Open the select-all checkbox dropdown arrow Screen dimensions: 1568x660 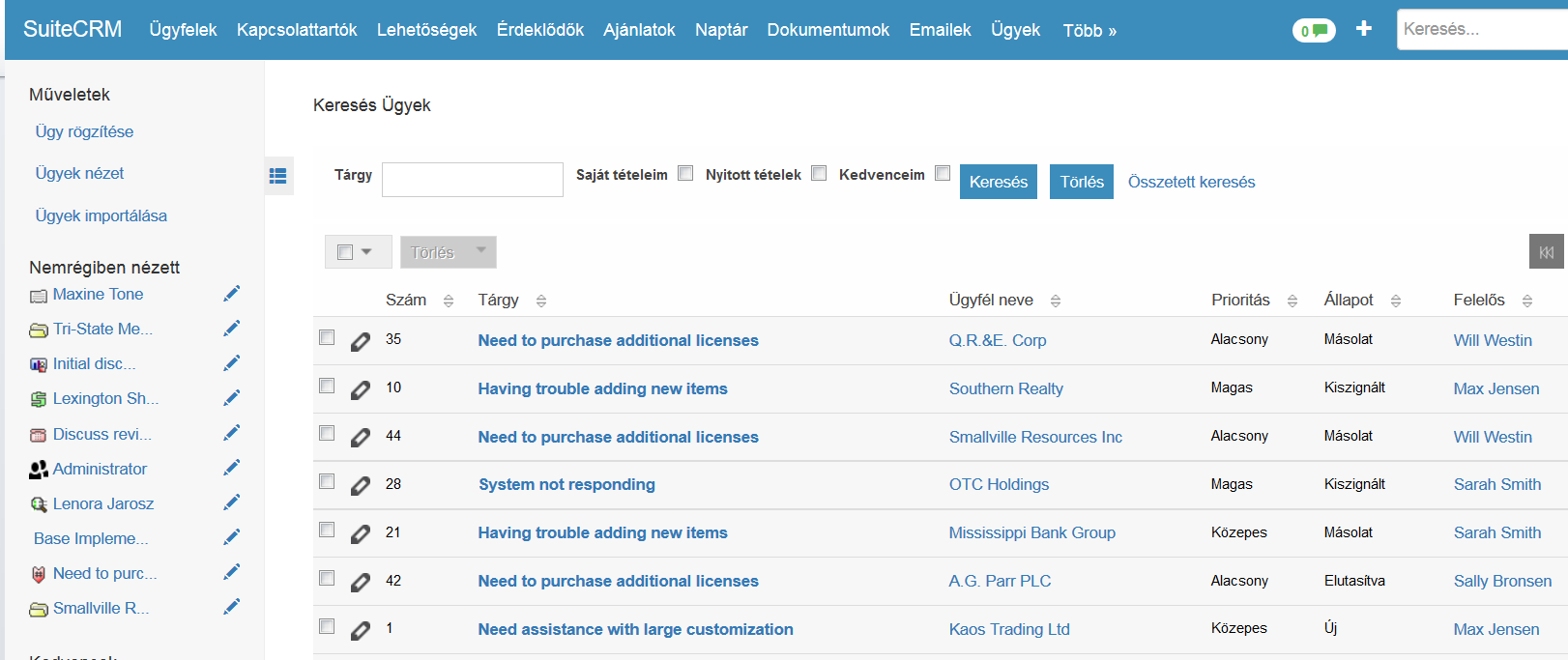point(366,252)
